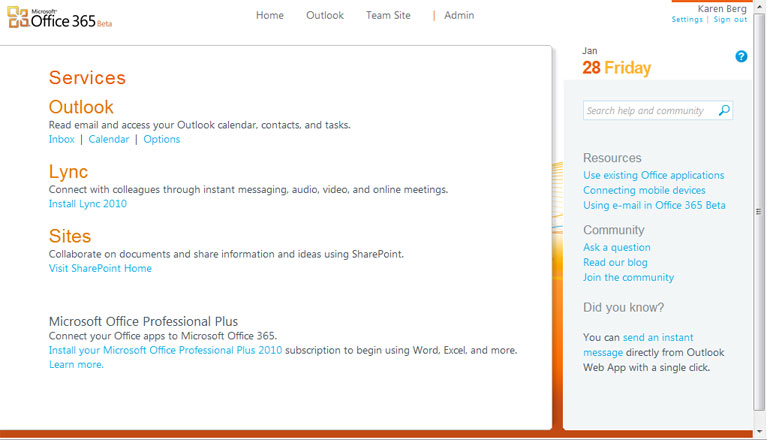The width and height of the screenshot is (767, 440).
Task: Open the Outlook navigation tab
Action: click(325, 16)
